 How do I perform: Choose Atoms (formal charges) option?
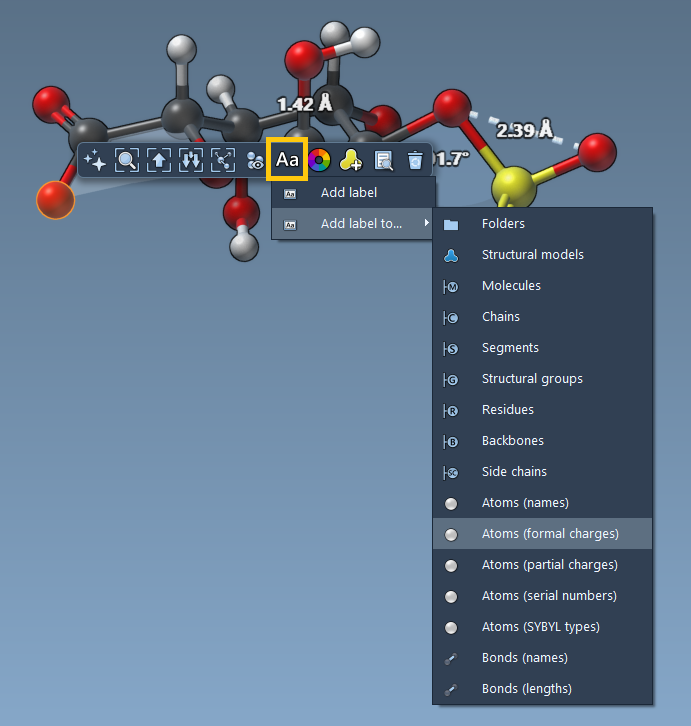[x=549, y=534]
